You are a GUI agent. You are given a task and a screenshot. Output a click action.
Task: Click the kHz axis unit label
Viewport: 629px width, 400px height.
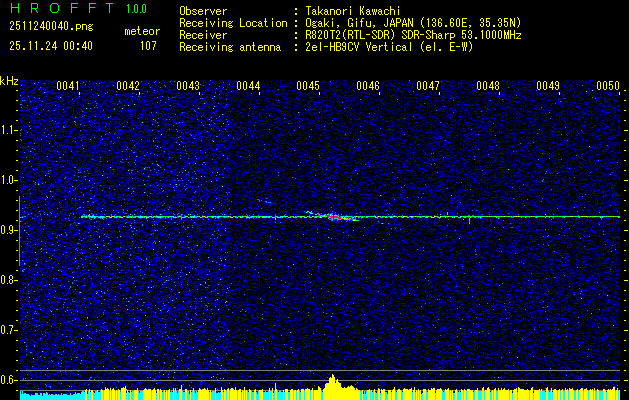9,81
